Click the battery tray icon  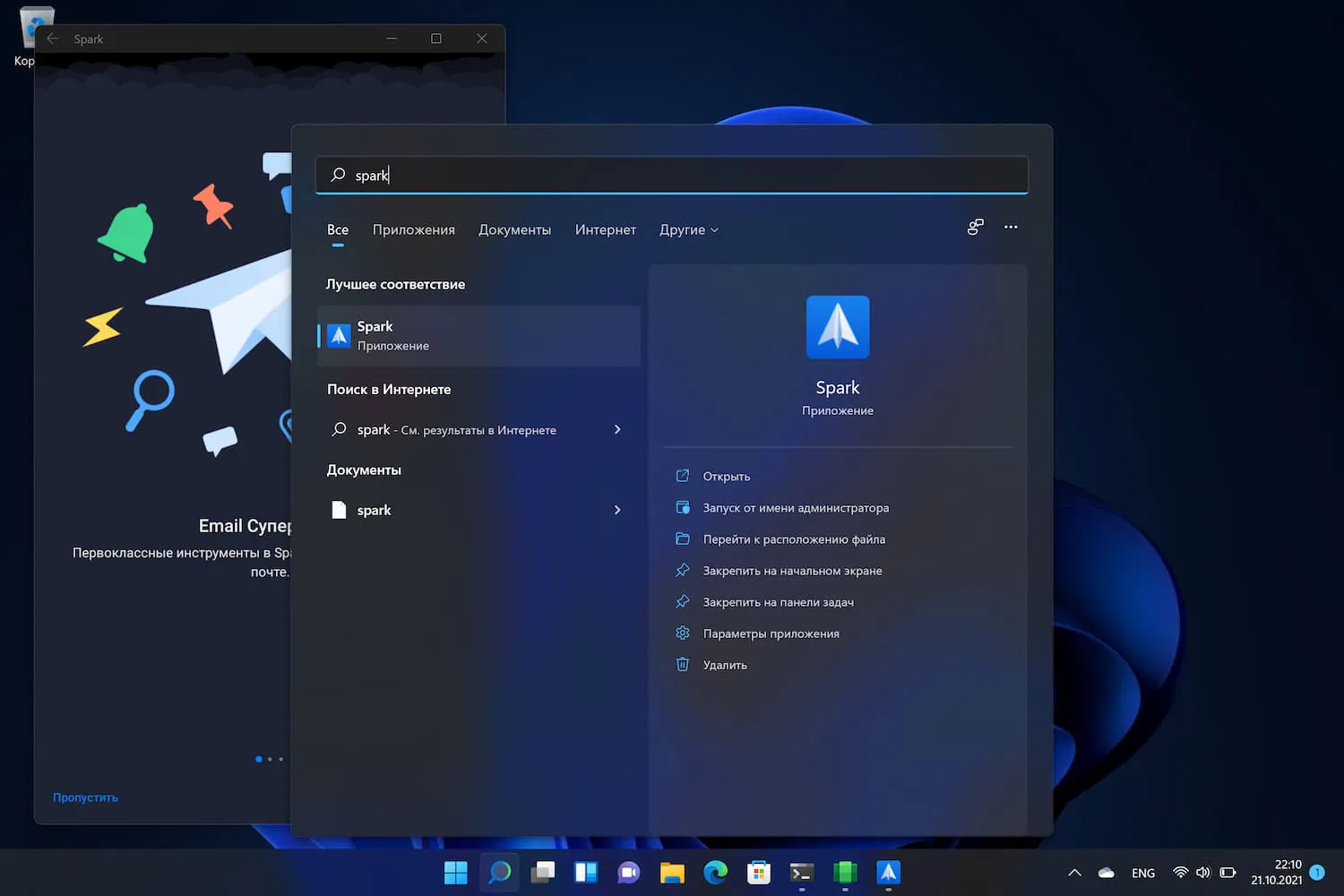click(x=1228, y=873)
